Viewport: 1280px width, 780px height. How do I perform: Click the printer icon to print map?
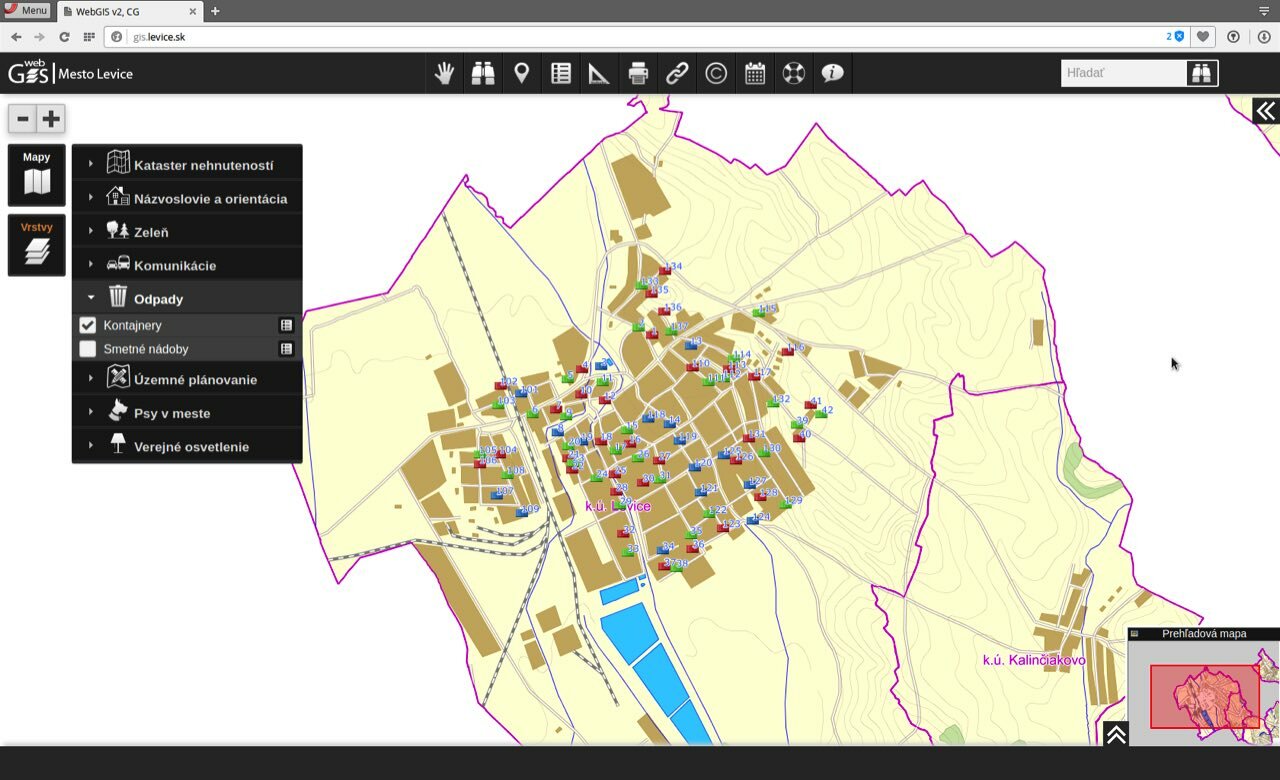pyautogui.click(x=638, y=73)
